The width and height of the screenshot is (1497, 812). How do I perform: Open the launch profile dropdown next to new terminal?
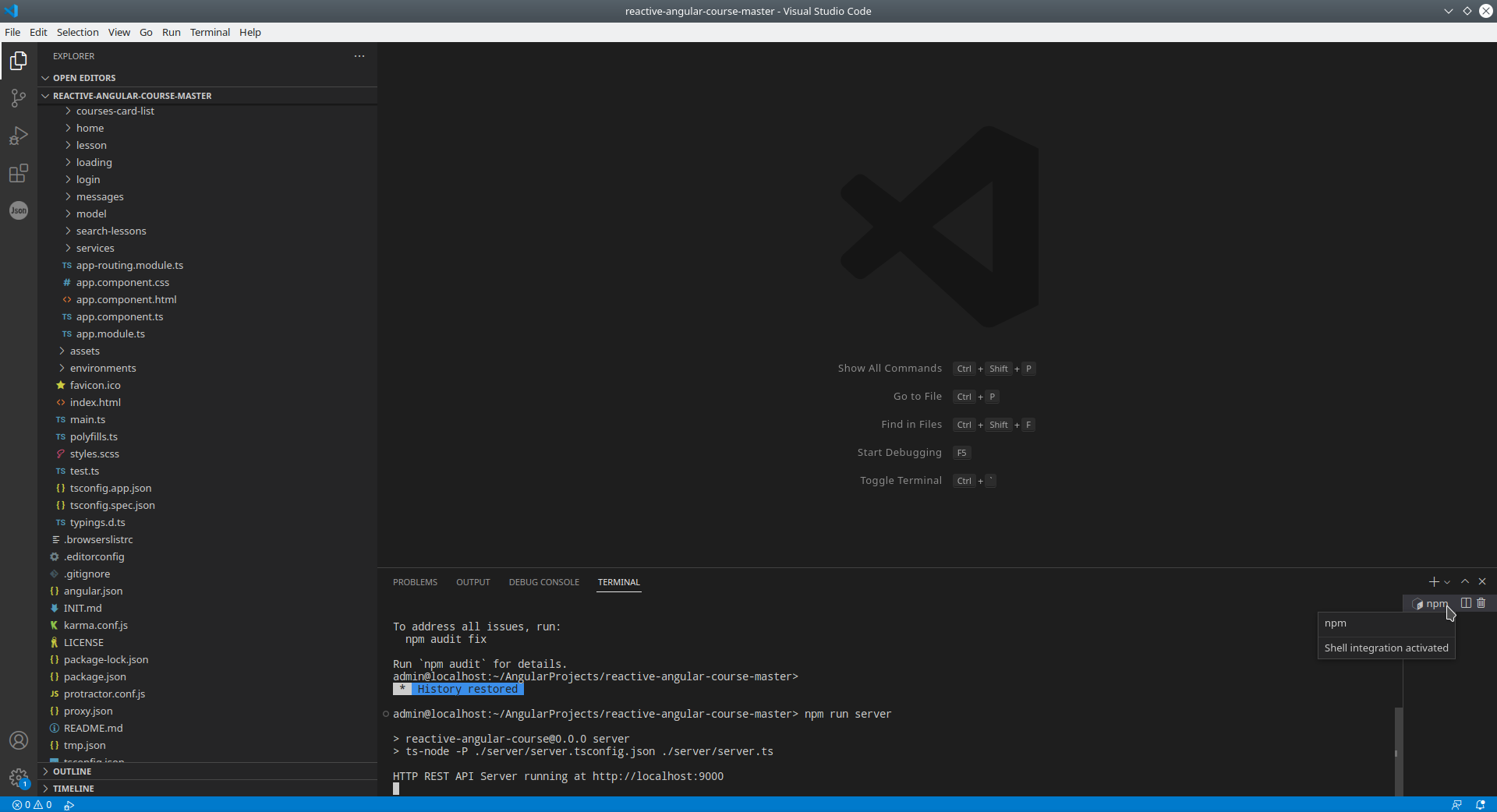[1448, 582]
